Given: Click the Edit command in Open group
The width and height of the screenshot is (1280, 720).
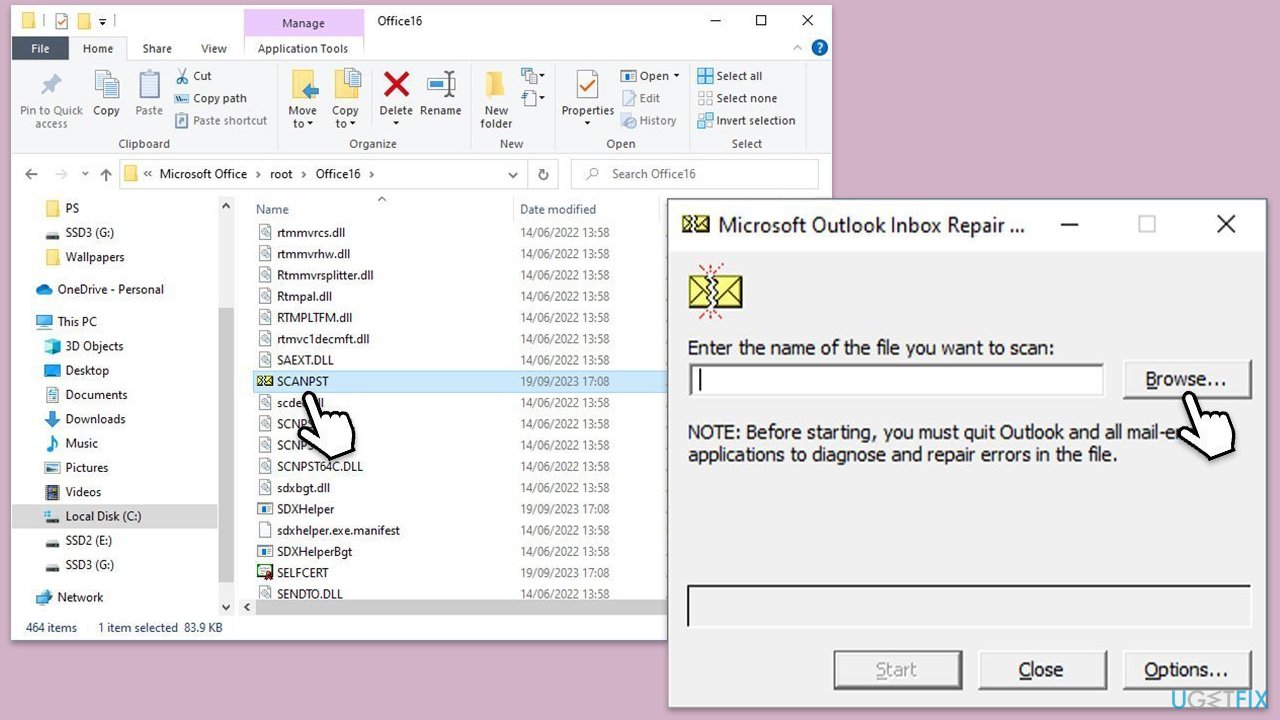Looking at the screenshot, I should [641, 98].
